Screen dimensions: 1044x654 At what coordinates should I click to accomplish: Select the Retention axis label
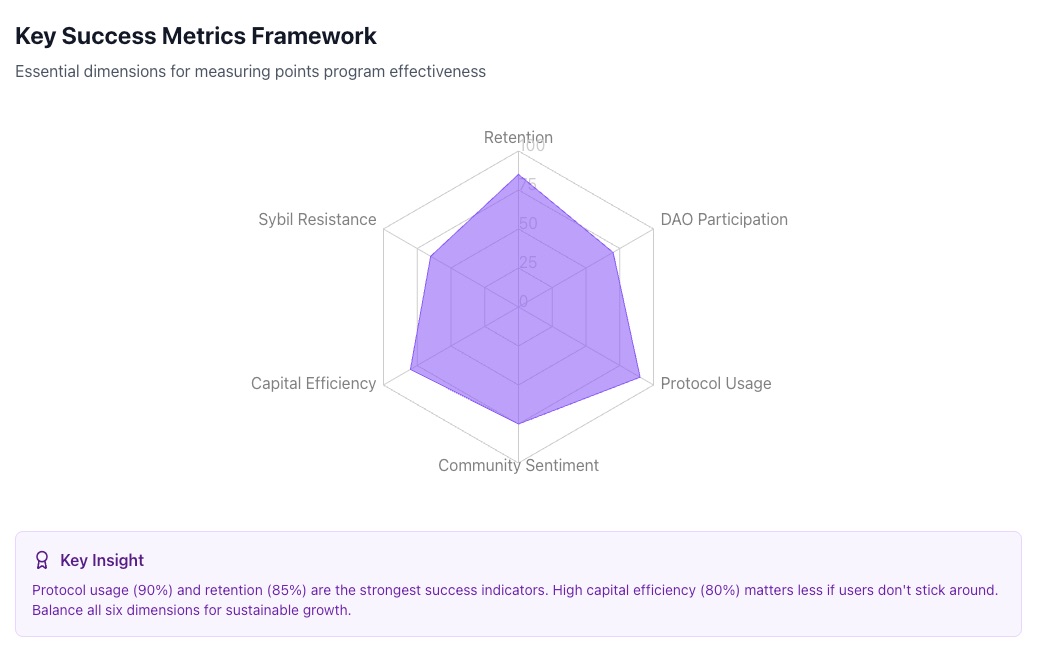518,137
